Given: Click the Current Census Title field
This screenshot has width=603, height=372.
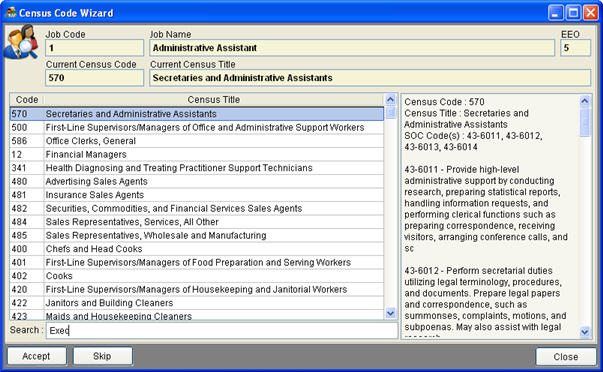Looking at the screenshot, I should (370, 78).
